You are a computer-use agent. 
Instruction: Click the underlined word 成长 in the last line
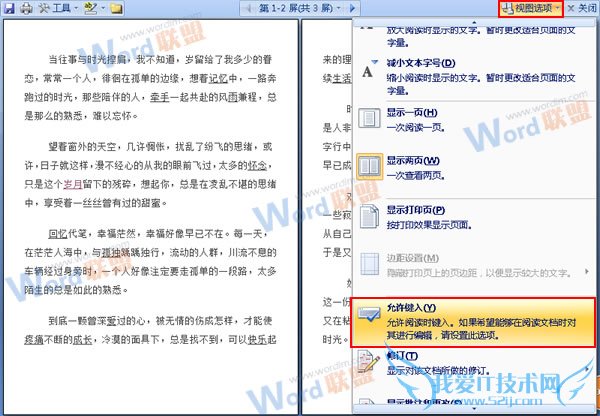(x=82, y=339)
